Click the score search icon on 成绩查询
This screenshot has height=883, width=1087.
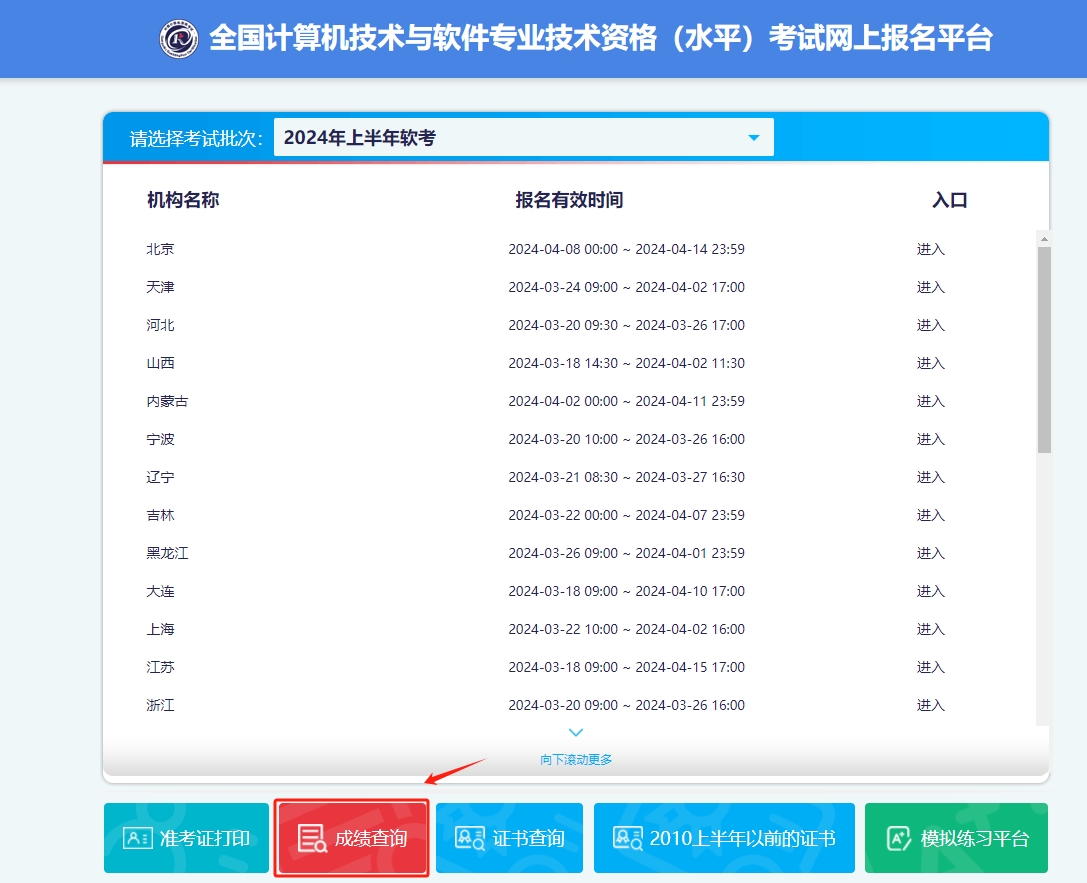pos(312,838)
